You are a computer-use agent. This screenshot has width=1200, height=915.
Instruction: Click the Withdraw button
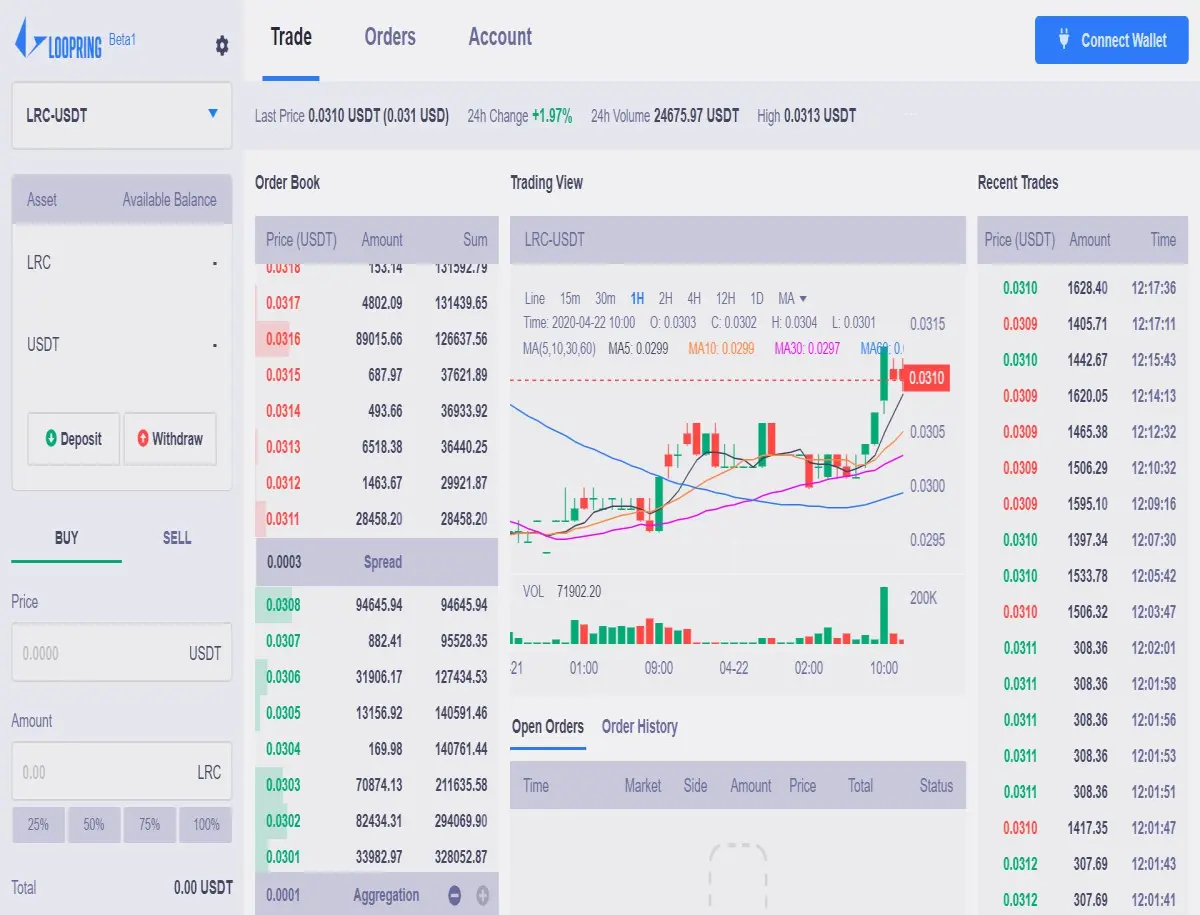(170, 439)
